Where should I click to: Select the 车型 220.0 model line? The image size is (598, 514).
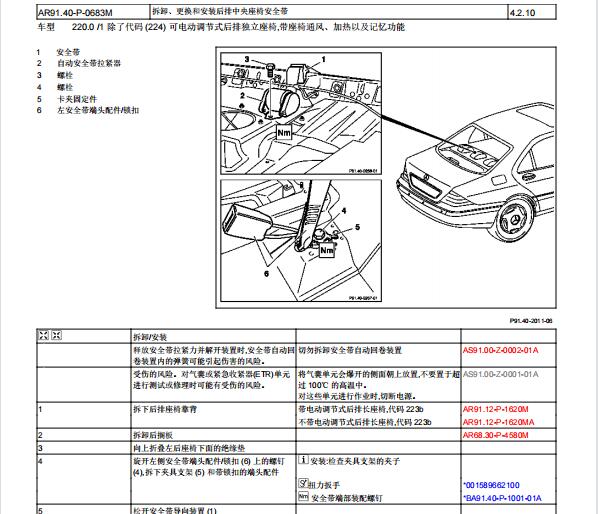221,27
